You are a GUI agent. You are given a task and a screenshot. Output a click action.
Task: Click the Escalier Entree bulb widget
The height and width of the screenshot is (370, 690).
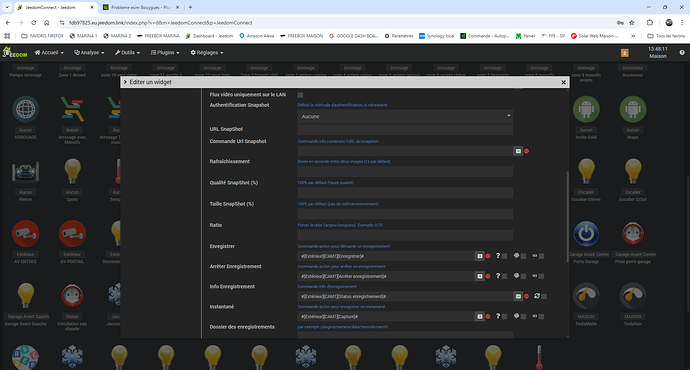pos(586,171)
